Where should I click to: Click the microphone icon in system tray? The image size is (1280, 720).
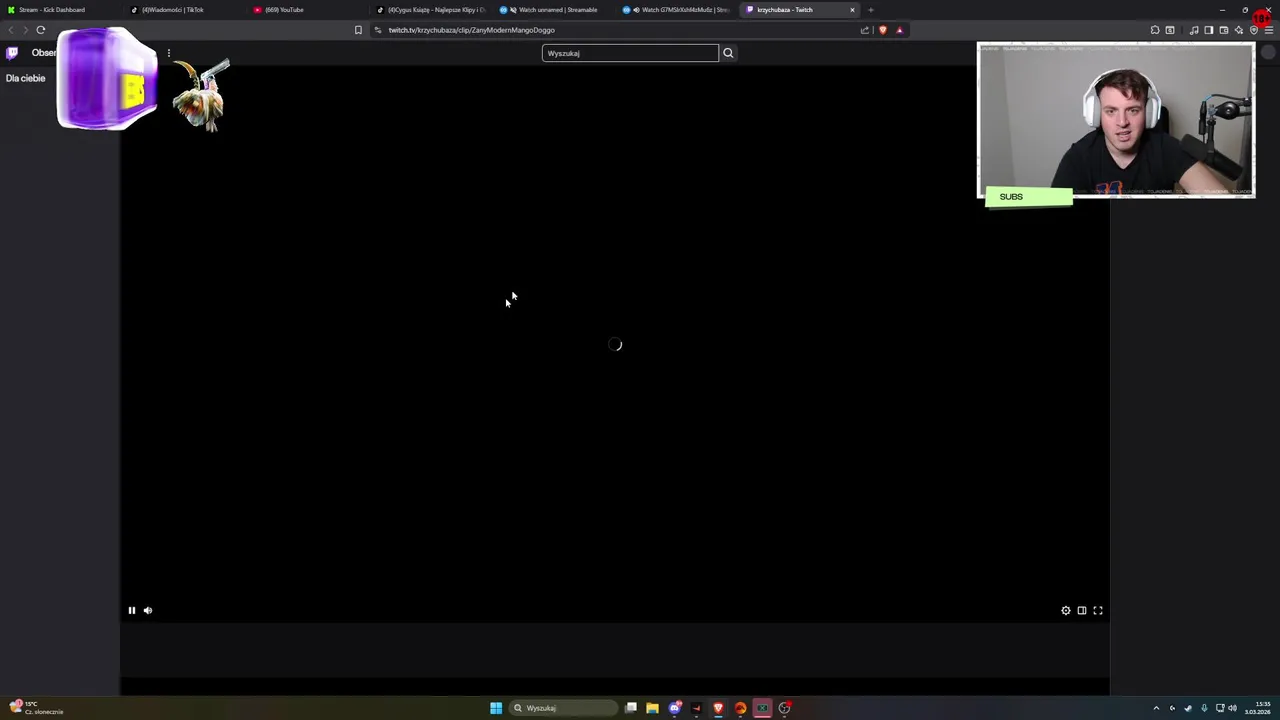point(1204,708)
